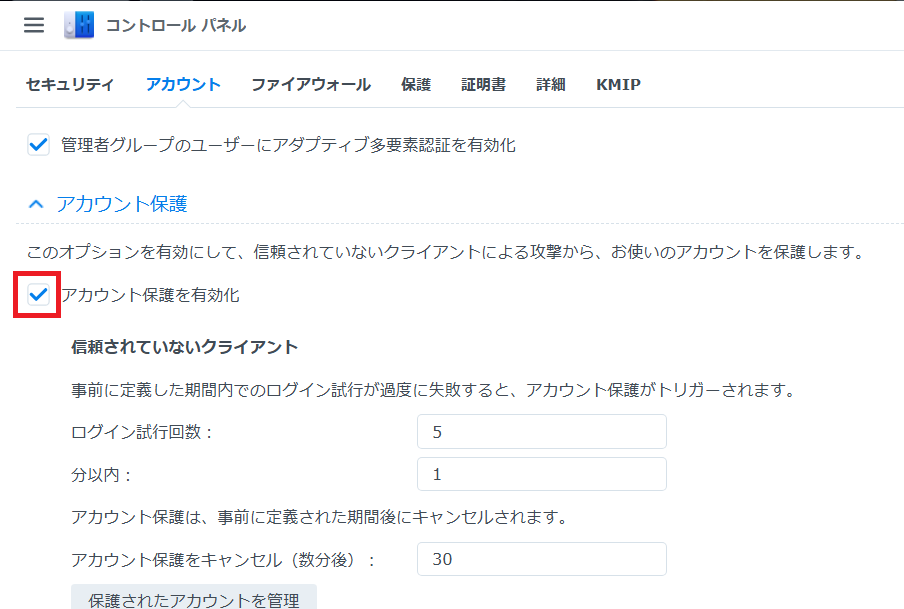
Task: Open the 証明書 tab
Action: click(483, 84)
